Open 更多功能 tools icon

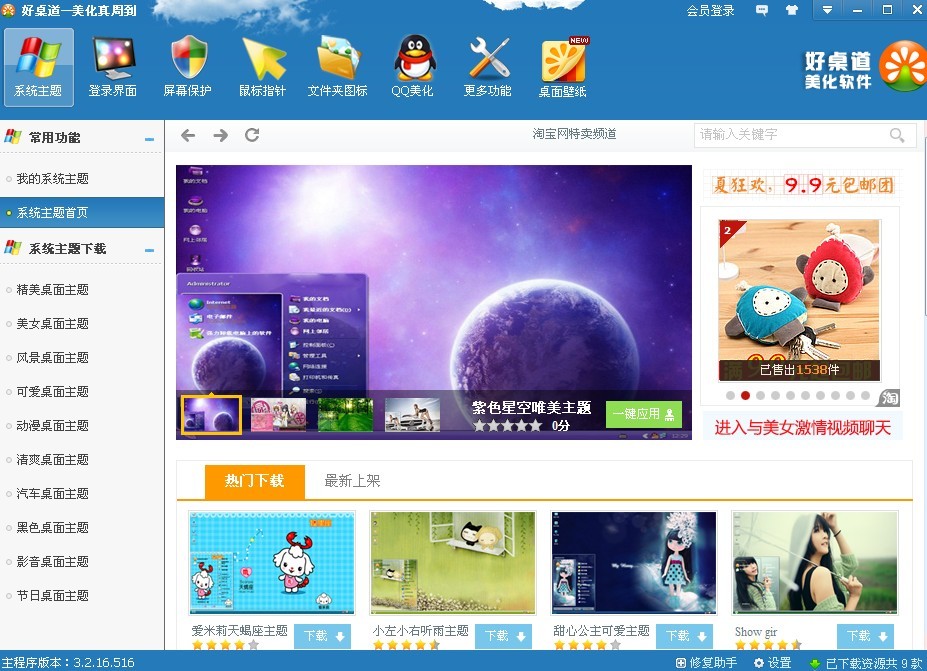point(488,66)
